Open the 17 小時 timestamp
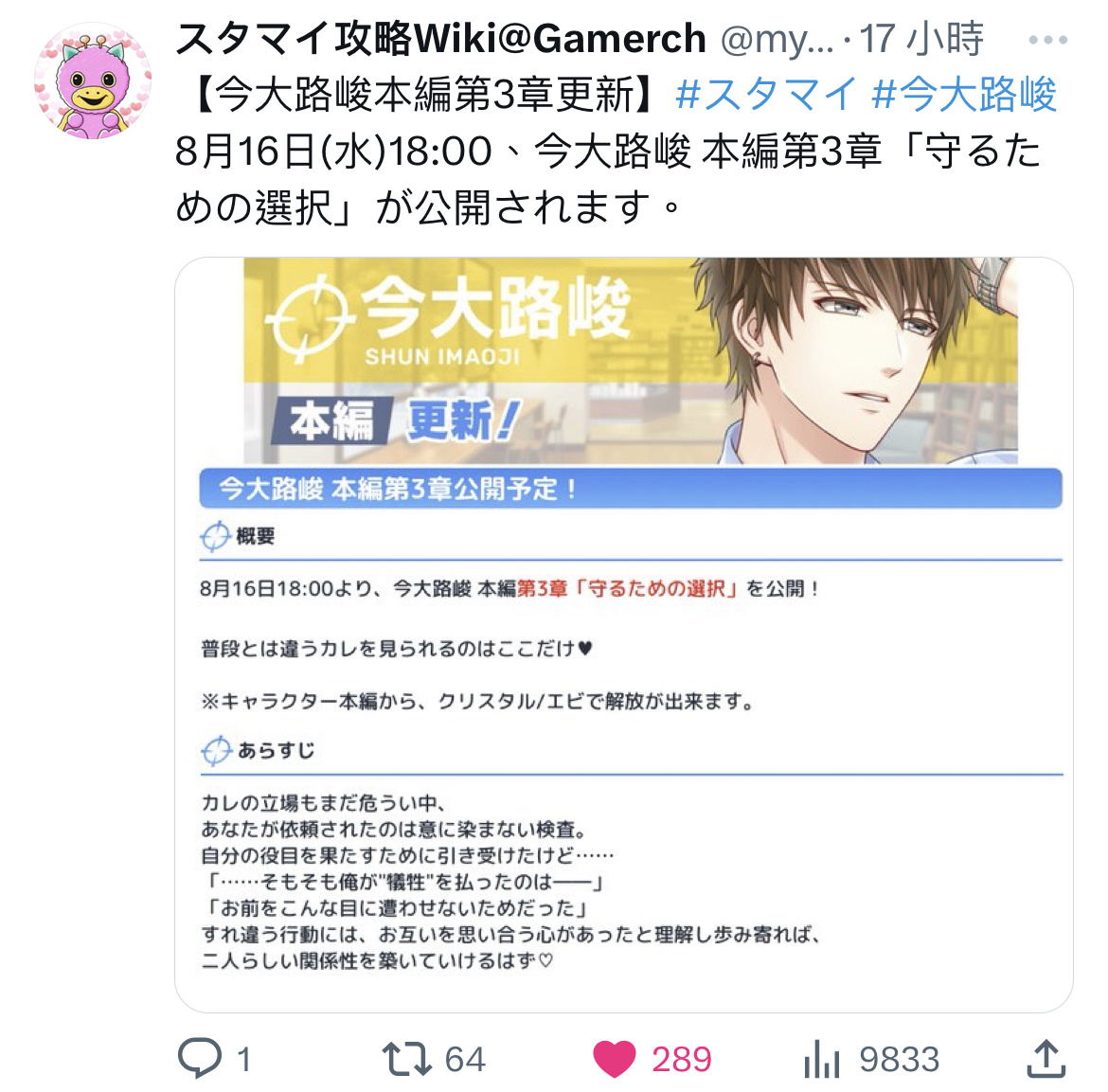The width and height of the screenshot is (1108, 1092). (920, 38)
